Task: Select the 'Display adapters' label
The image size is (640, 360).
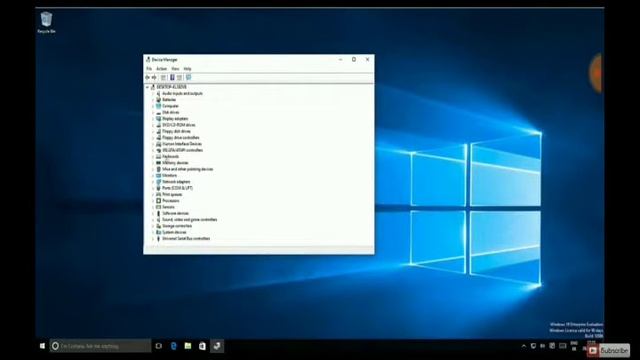Action: tap(175, 119)
